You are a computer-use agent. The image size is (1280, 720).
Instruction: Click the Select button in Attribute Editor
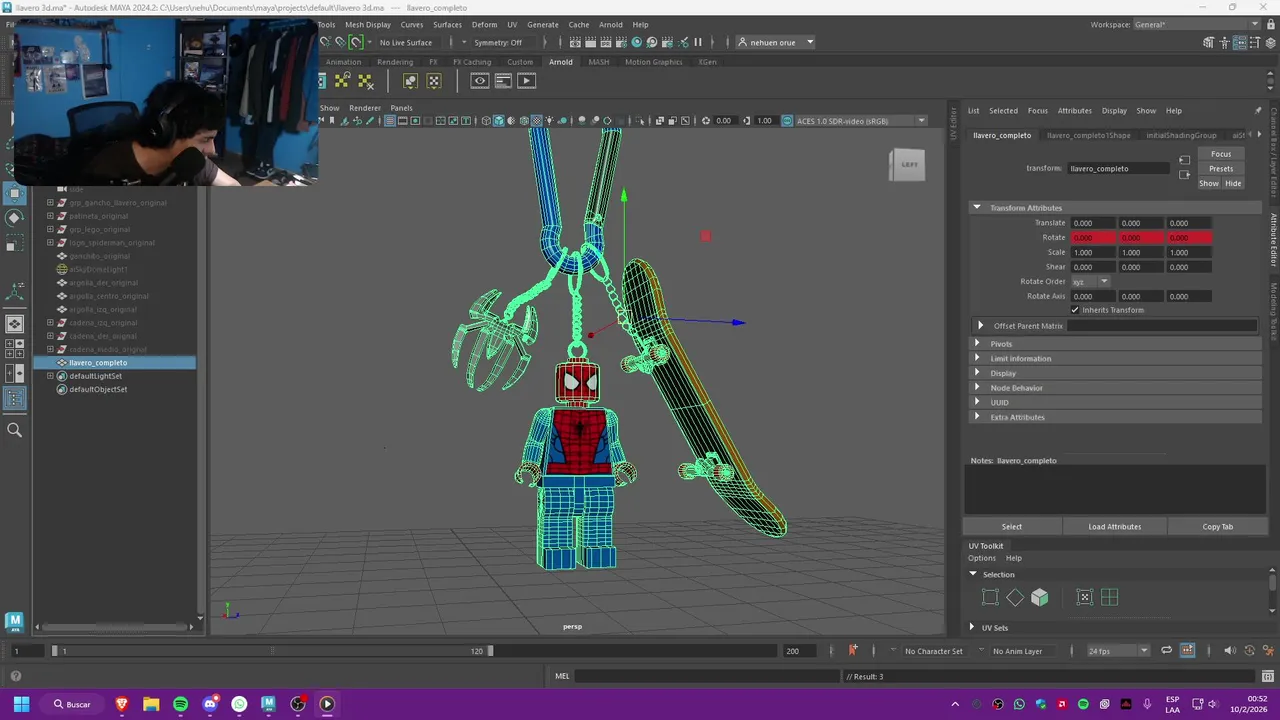(x=1012, y=527)
